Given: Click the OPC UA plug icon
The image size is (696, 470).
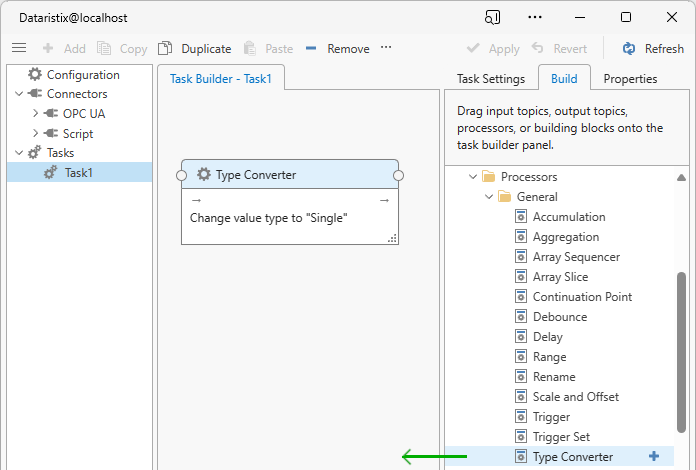Looking at the screenshot, I should 51,114.
